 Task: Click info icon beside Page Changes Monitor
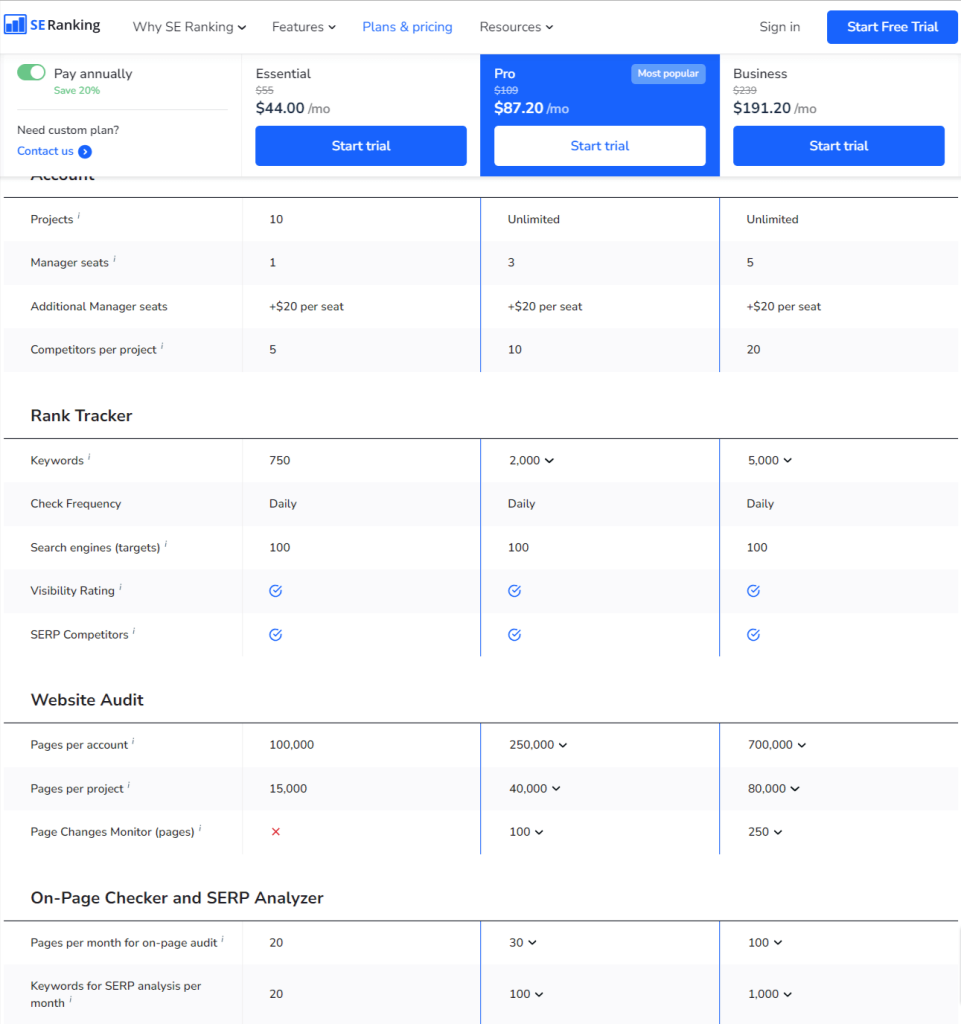[200, 827]
